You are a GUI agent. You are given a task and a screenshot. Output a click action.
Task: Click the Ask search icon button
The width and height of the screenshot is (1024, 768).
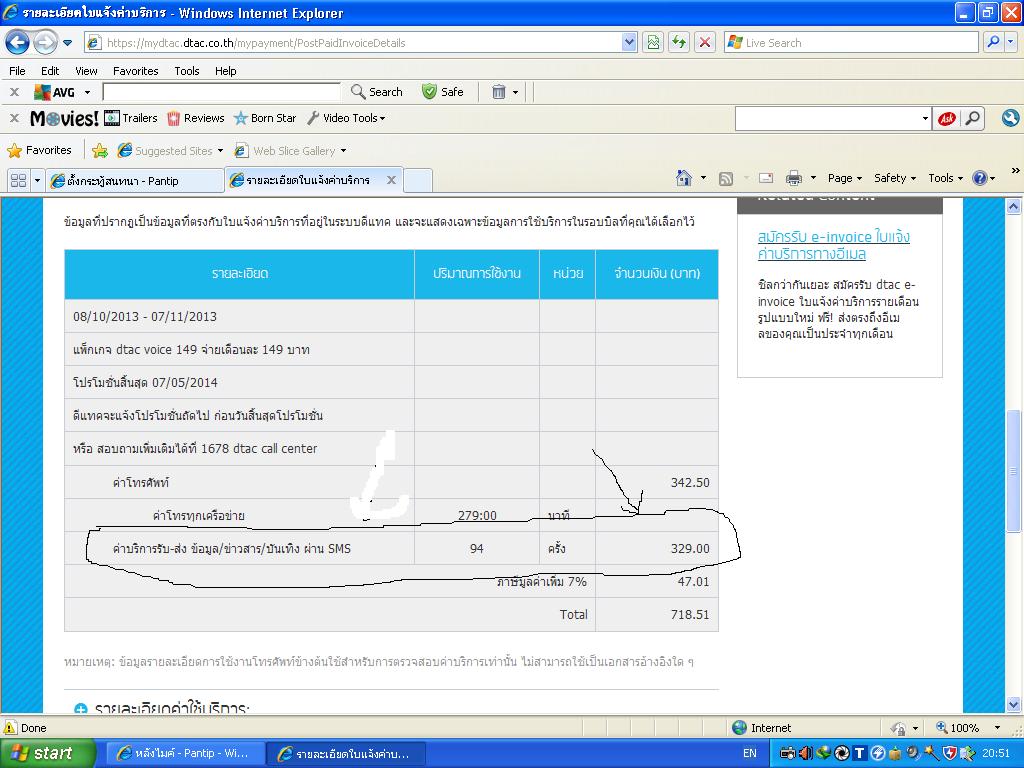pyautogui.click(x=947, y=119)
